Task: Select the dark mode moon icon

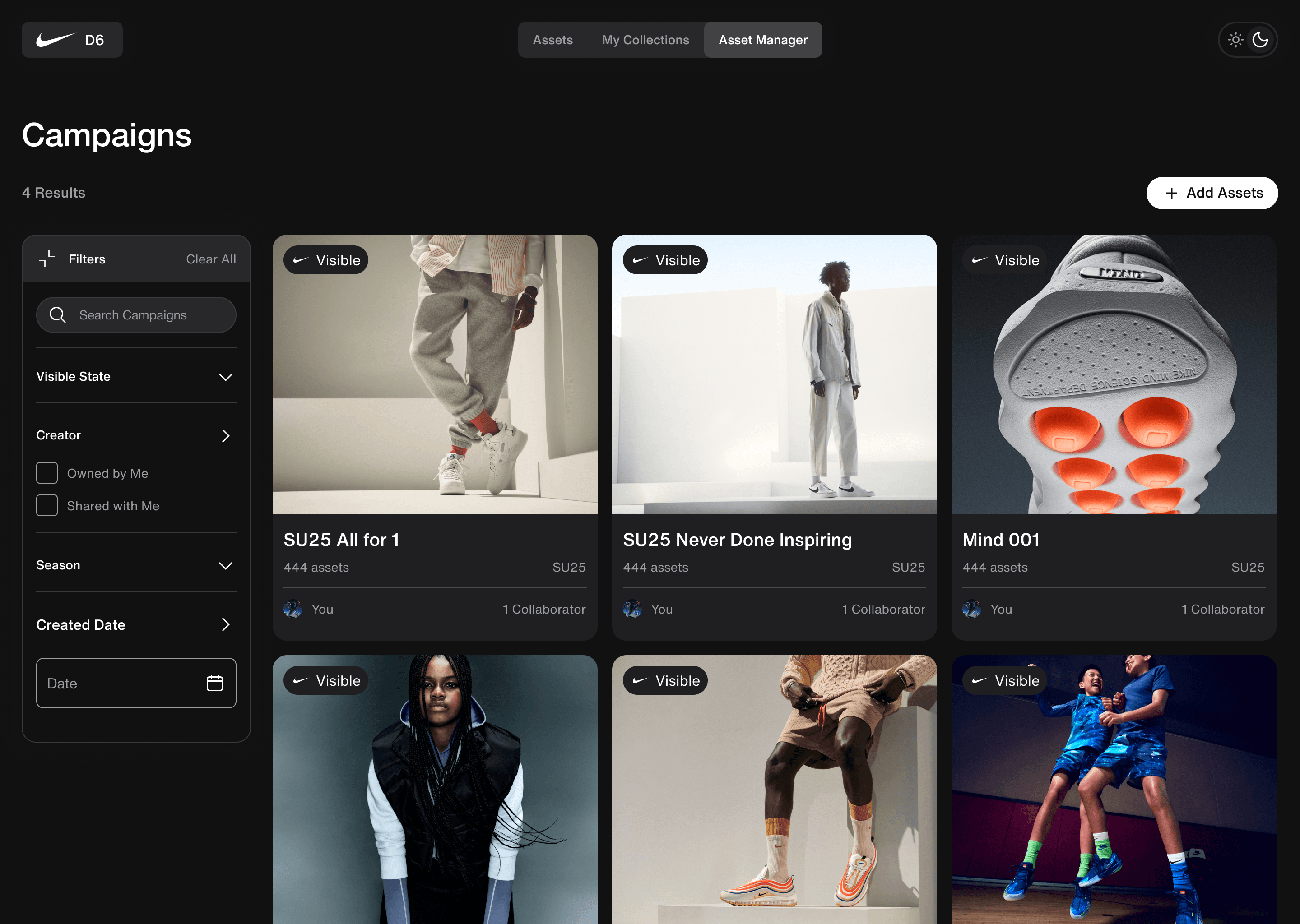Action: (1260, 40)
